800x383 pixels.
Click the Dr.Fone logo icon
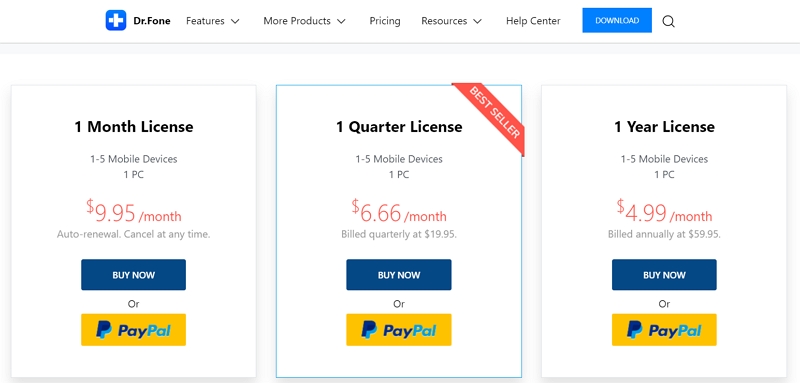coord(116,21)
